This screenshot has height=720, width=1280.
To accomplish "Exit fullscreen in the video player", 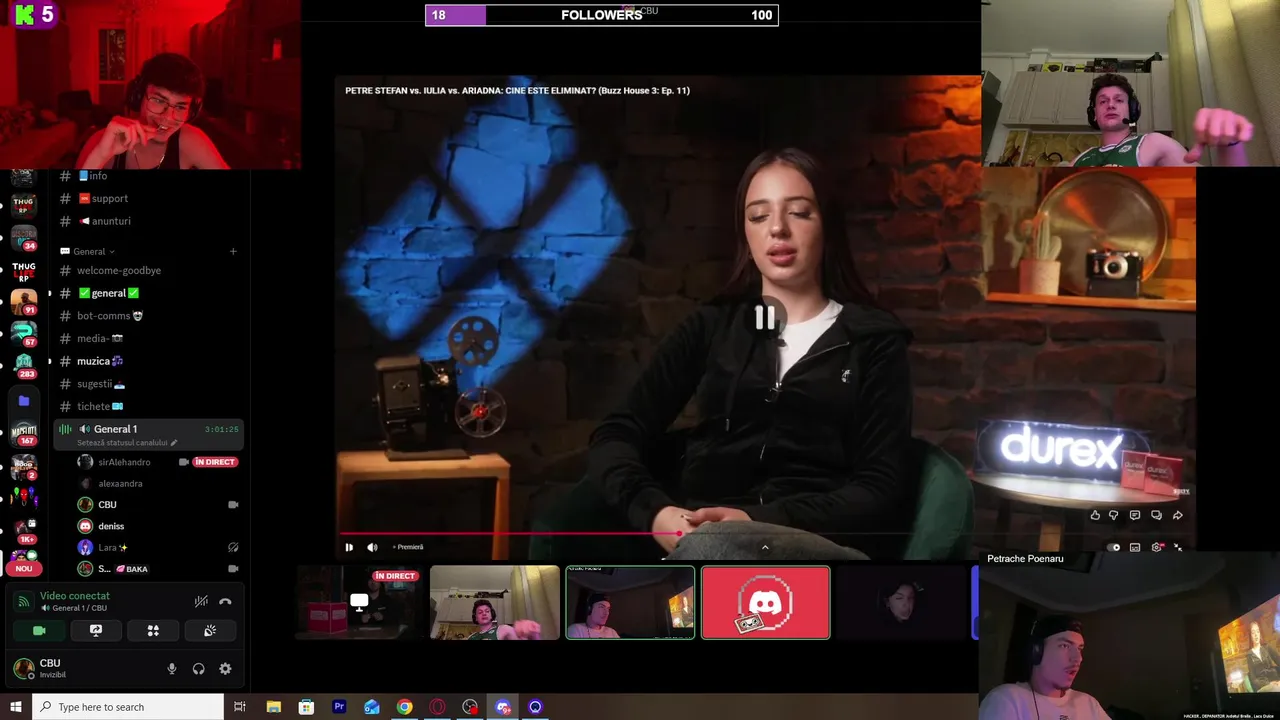I will 1178,547.
